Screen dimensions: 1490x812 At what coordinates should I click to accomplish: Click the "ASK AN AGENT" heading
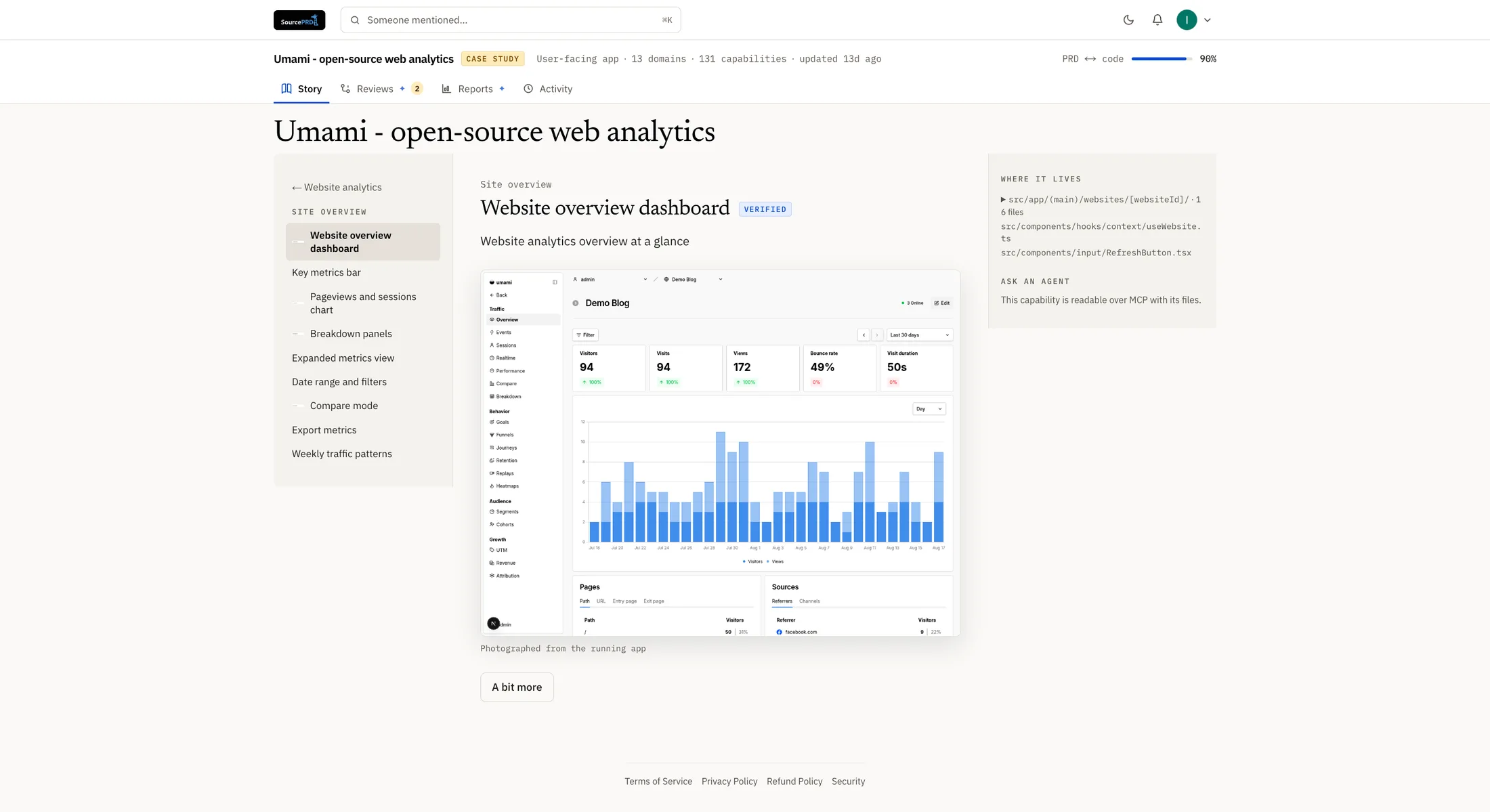coord(1035,282)
